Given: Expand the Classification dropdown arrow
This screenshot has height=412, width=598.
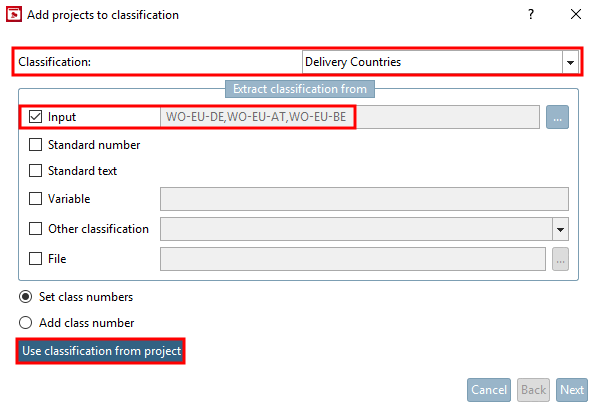Looking at the screenshot, I should pos(570,62).
